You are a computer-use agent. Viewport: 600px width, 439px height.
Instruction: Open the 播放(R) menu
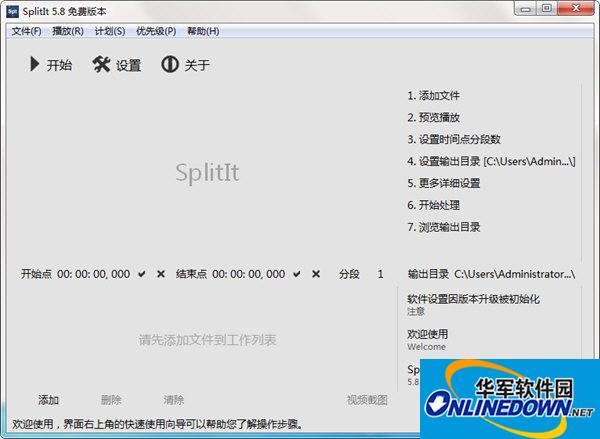(67, 31)
